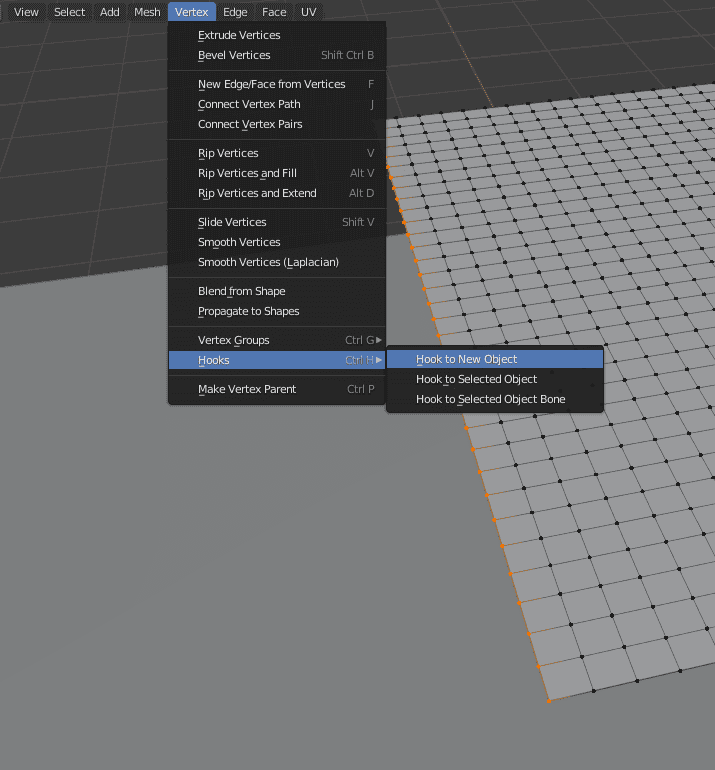Select Hook to Selected Object Bone
The width and height of the screenshot is (715, 770).
490,399
